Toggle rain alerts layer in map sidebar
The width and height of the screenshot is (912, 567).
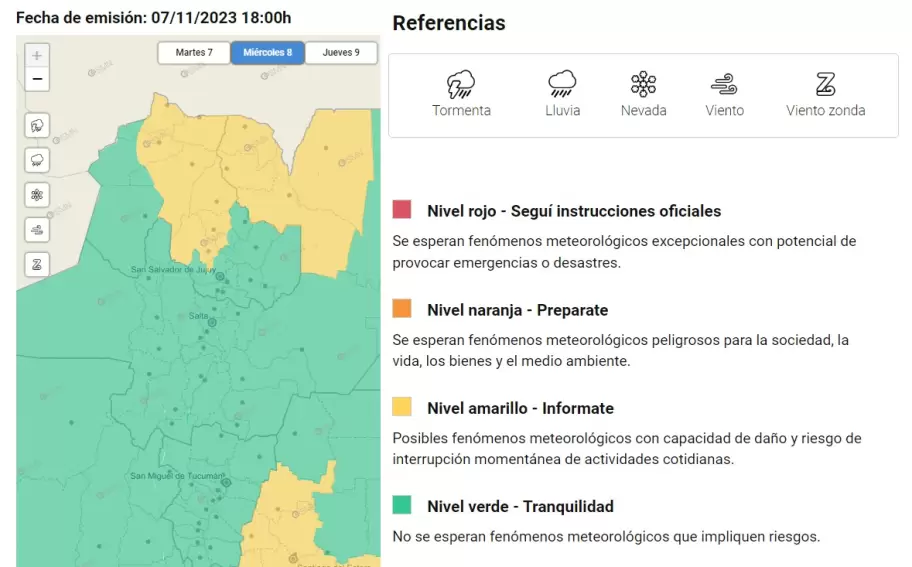(37, 160)
